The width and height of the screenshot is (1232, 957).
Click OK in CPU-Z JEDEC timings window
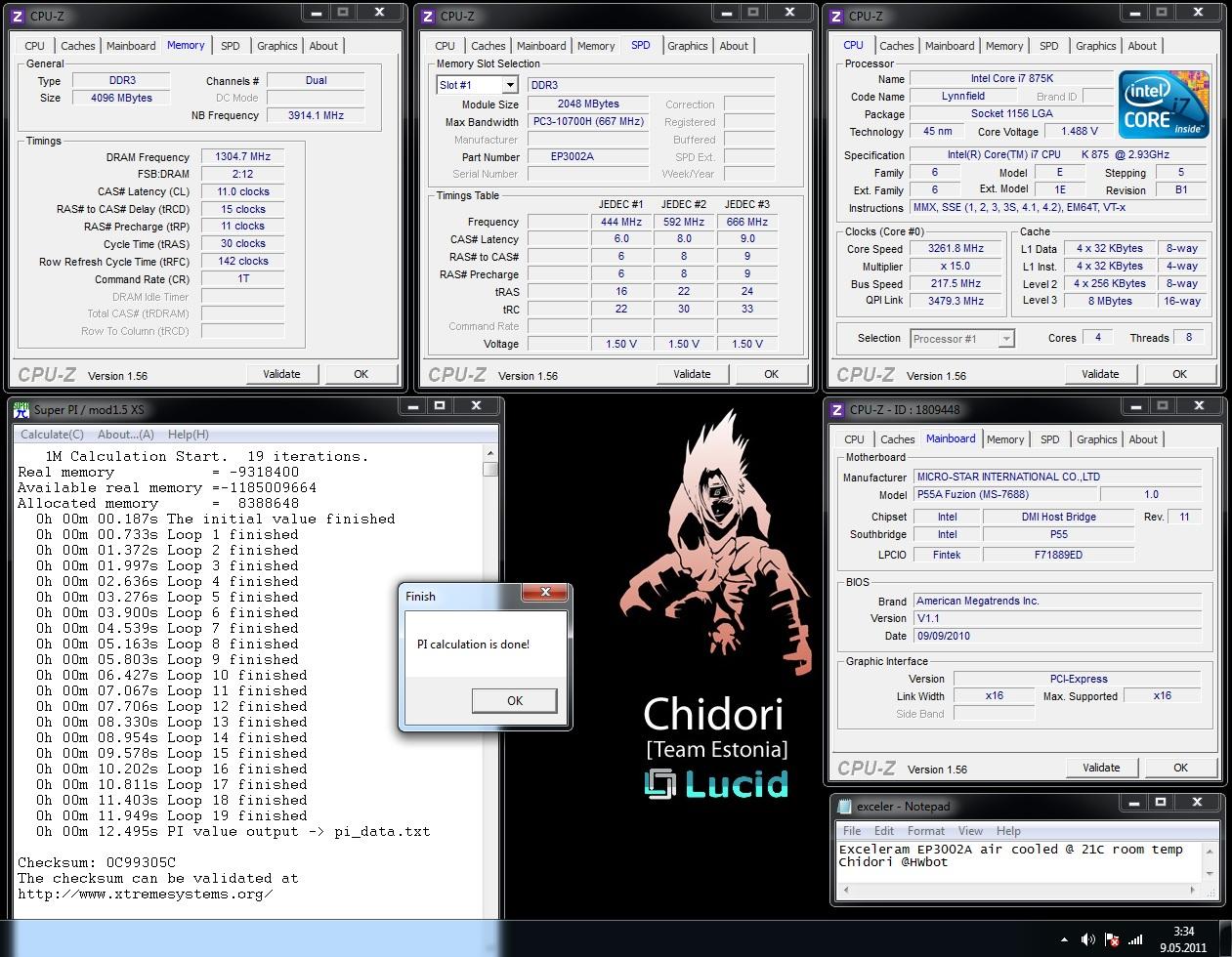pos(772,374)
